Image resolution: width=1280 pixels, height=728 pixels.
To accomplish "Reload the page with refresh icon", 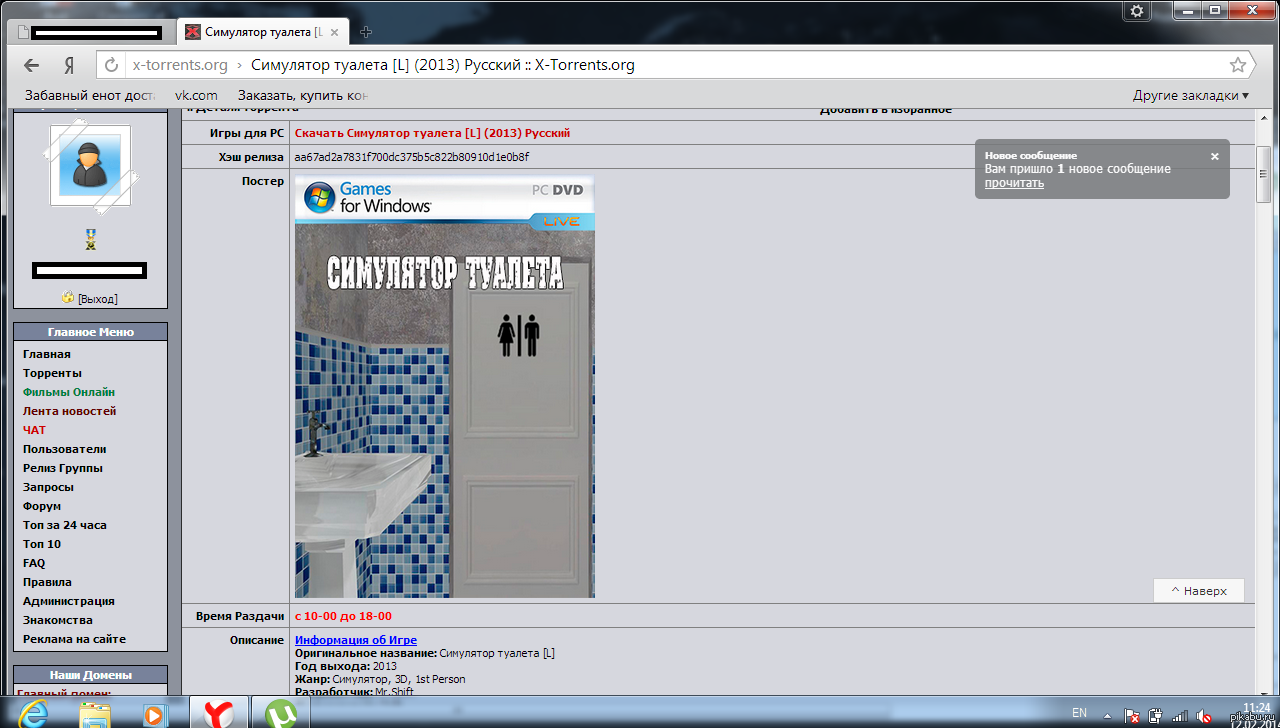I will click(111, 66).
